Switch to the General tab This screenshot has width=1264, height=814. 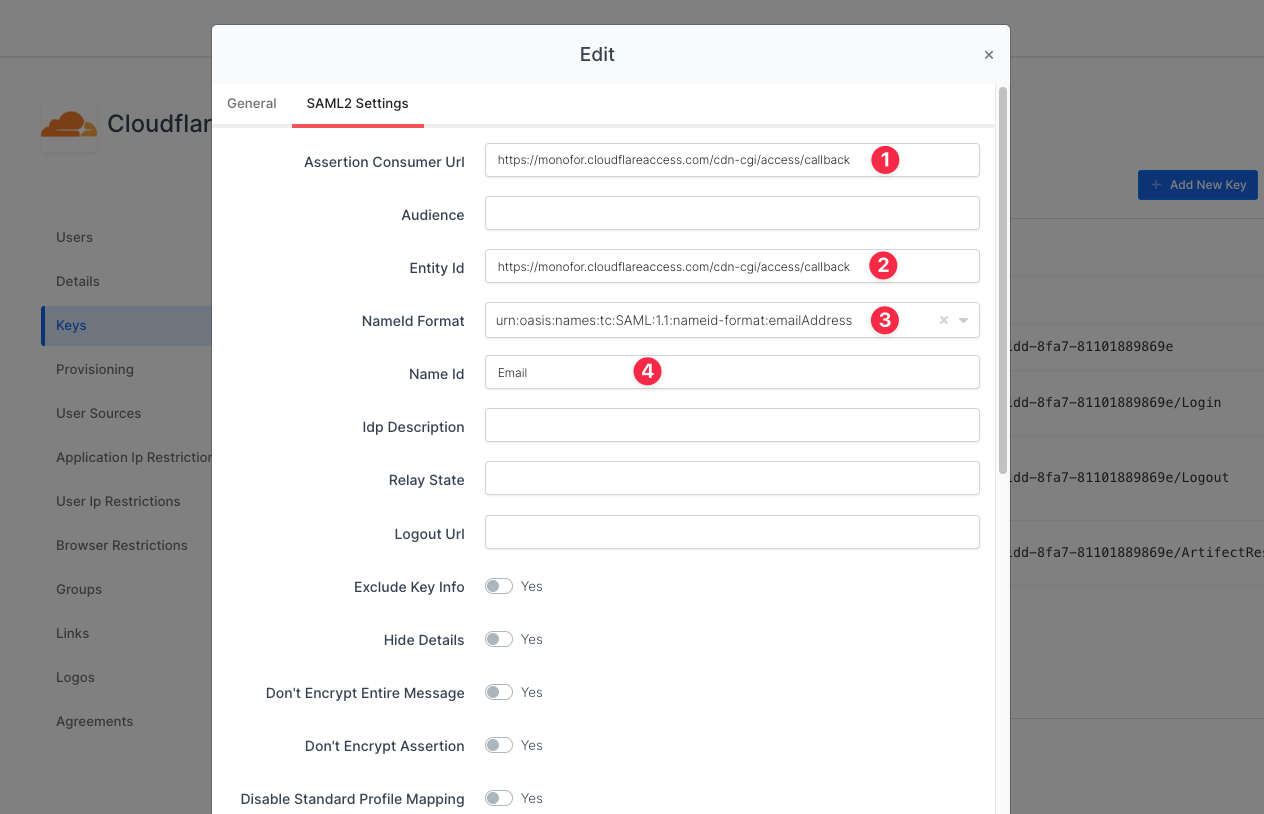pos(252,103)
